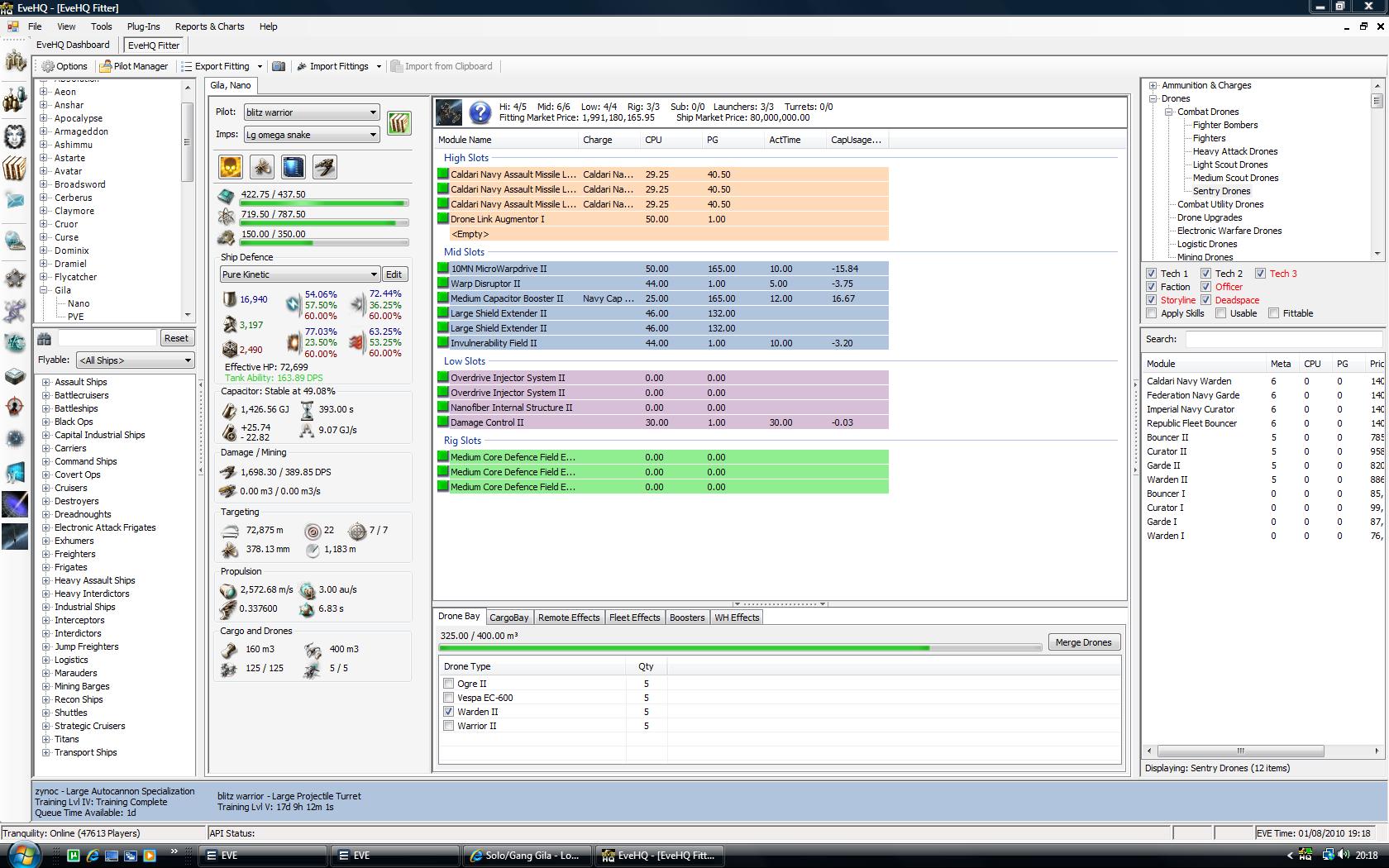Open the Pilot dropdown showing blitz warrior
The image size is (1389, 868).
click(x=311, y=112)
